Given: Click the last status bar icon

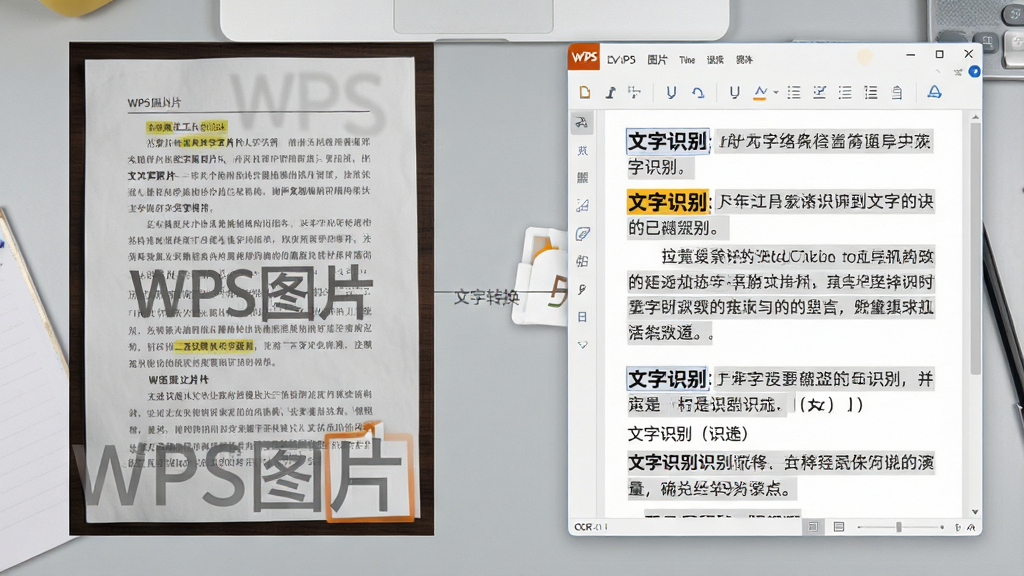Looking at the screenshot, I should click(x=971, y=527).
